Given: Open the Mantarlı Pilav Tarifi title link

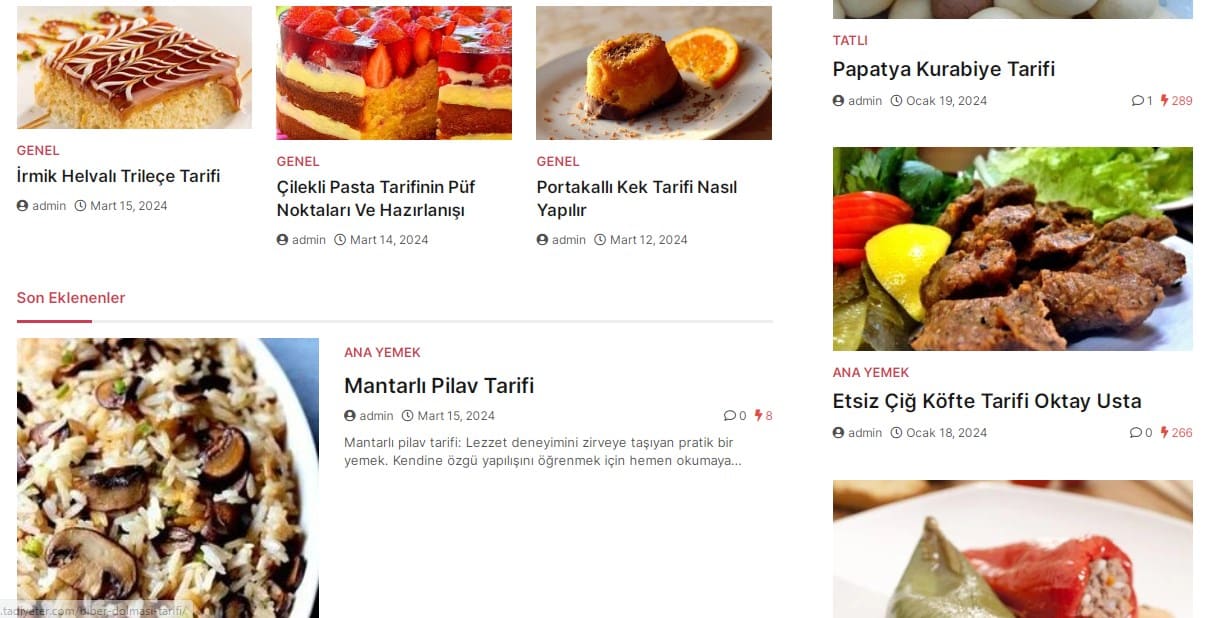Looking at the screenshot, I should pos(439,386).
